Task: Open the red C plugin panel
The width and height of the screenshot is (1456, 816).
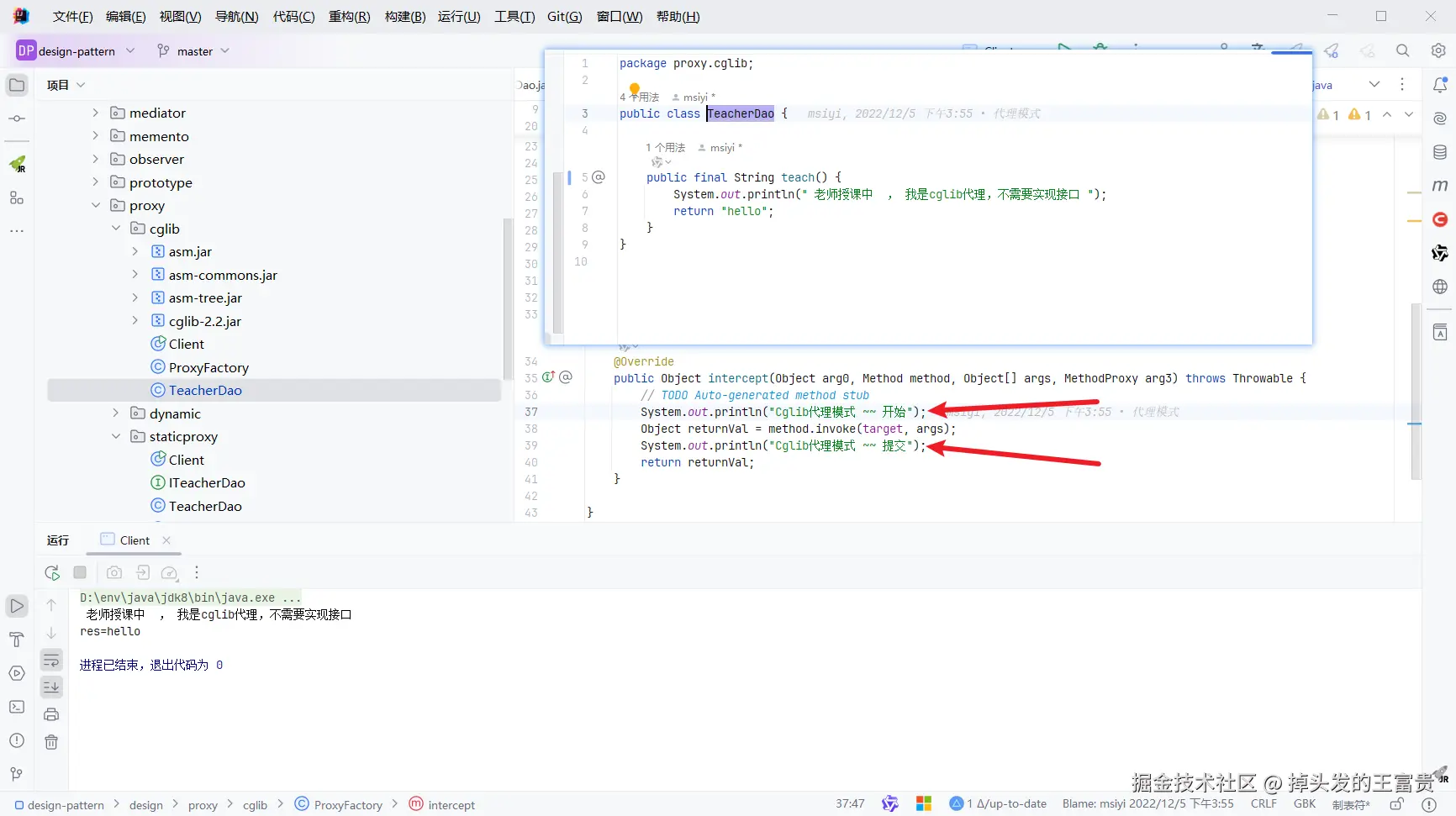Action: coord(1440,219)
